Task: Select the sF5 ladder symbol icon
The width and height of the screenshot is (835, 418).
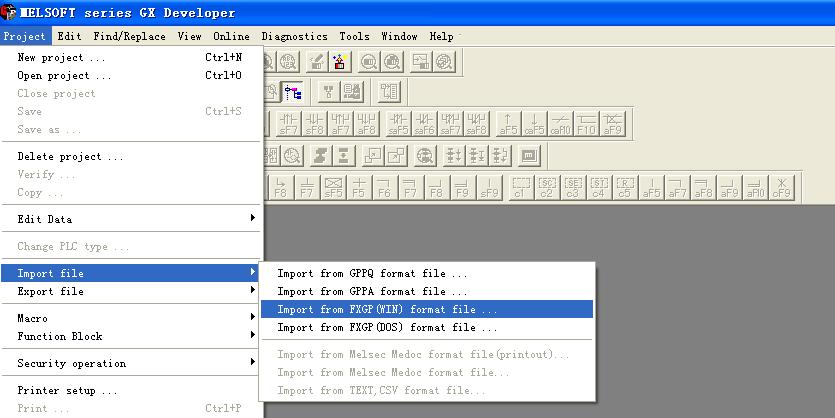Action: click(x=333, y=187)
